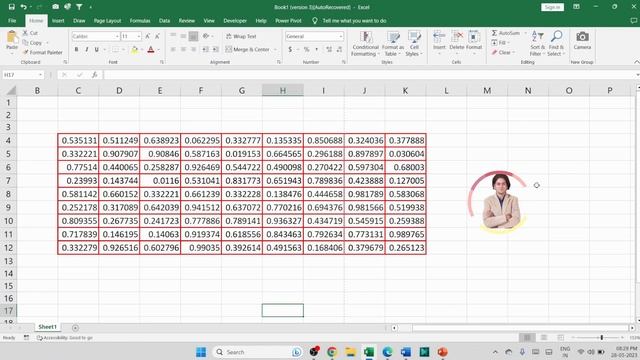Decrease font size with smaller A
Screen dimensions: 640x360
(157, 36)
